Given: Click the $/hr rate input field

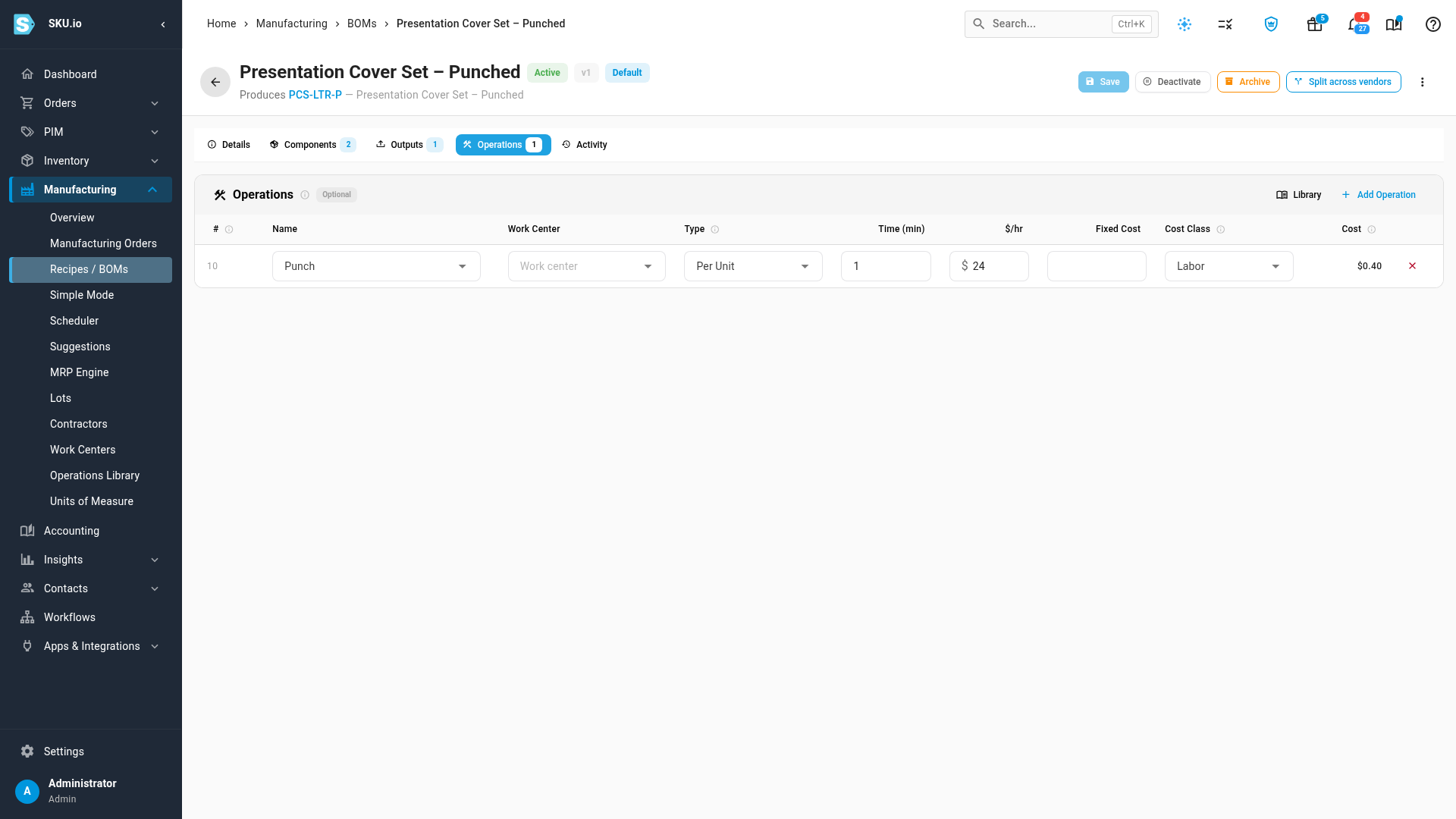Looking at the screenshot, I should [989, 266].
